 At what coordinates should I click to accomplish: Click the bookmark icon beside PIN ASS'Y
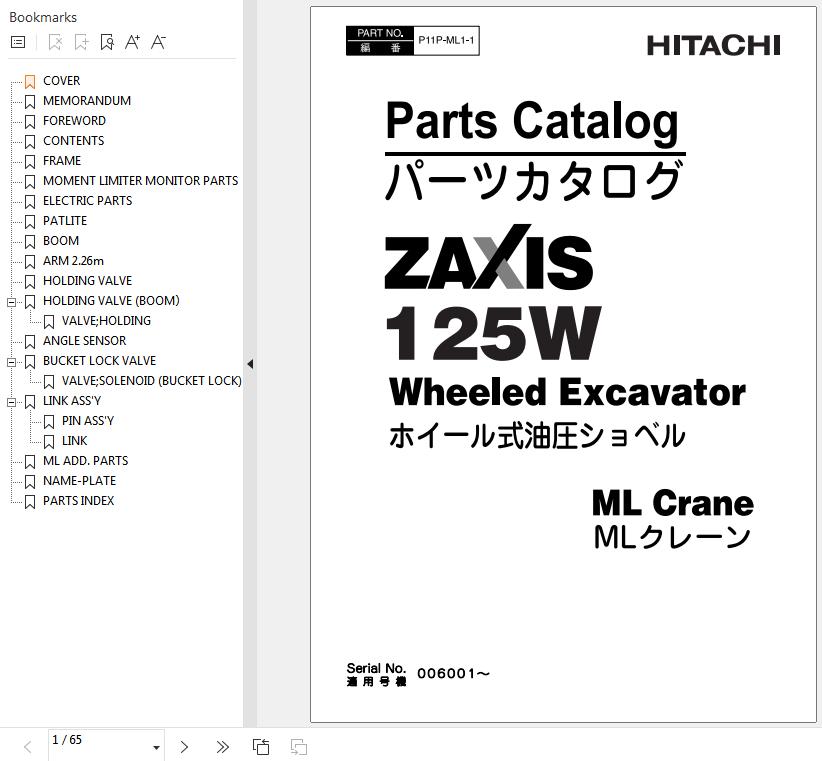(x=49, y=422)
